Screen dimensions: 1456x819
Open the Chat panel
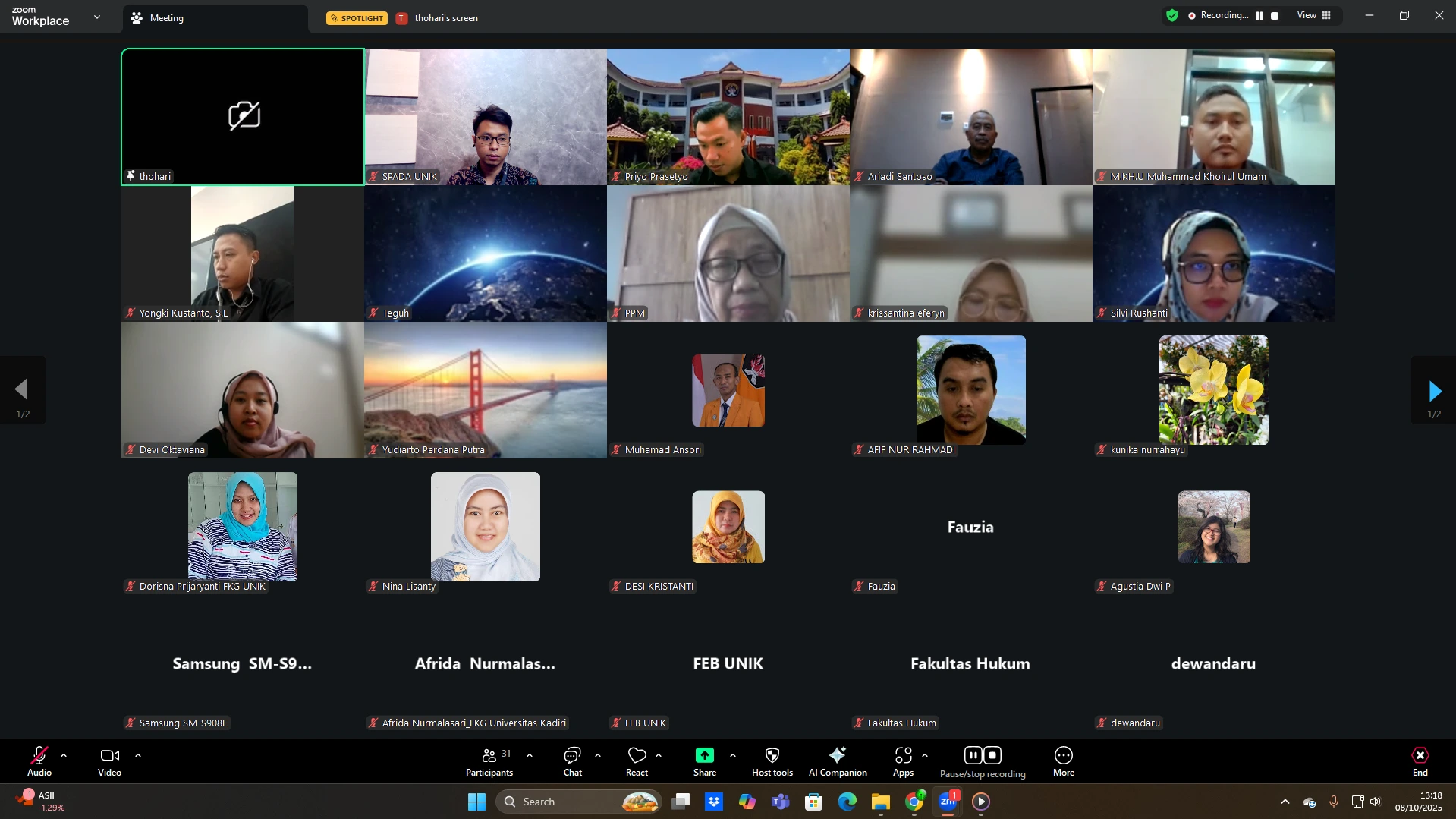572,761
